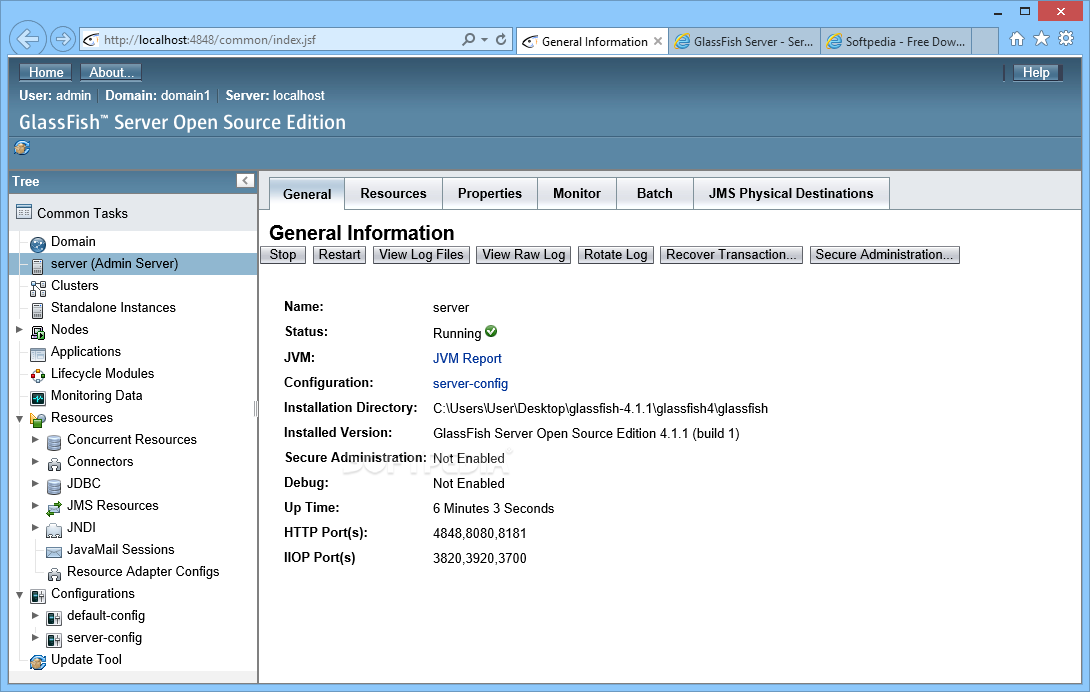The image size is (1090, 692).
Task: Go back with browser back arrow
Action: 28,39
